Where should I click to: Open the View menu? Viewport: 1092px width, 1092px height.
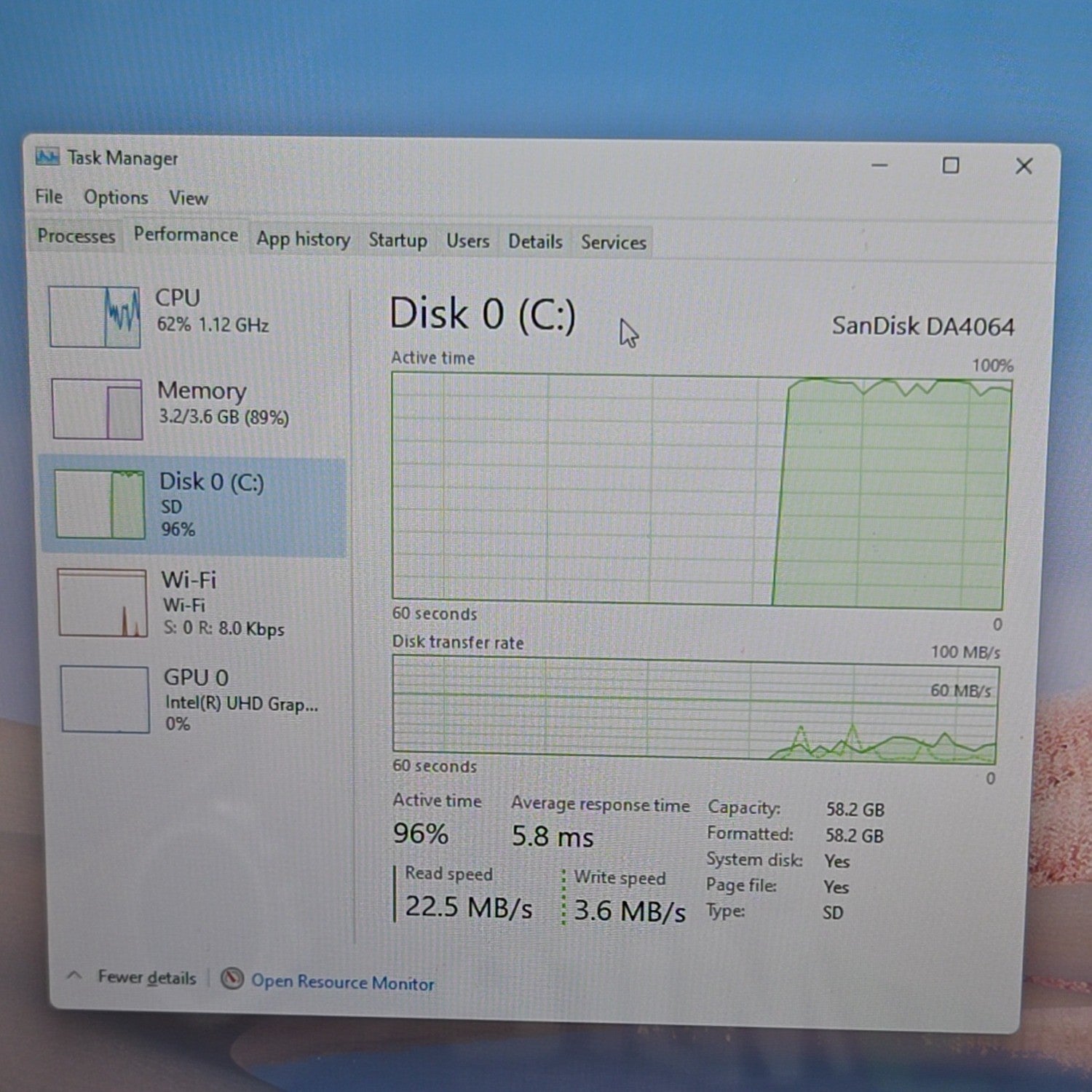(x=189, y=198)
